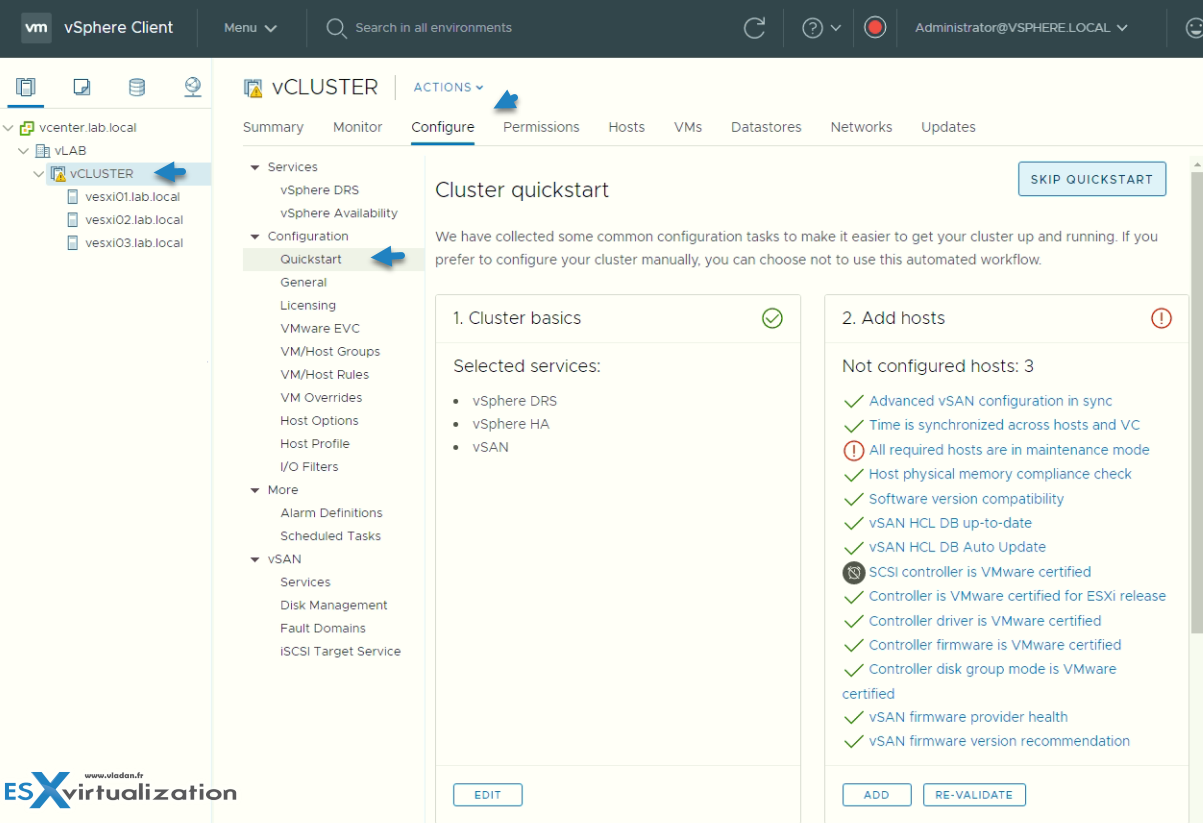The width and height of the screenshot is (1203, 823).
Task: Open Alarm Definitions
Action: click(x=331, y=513)
